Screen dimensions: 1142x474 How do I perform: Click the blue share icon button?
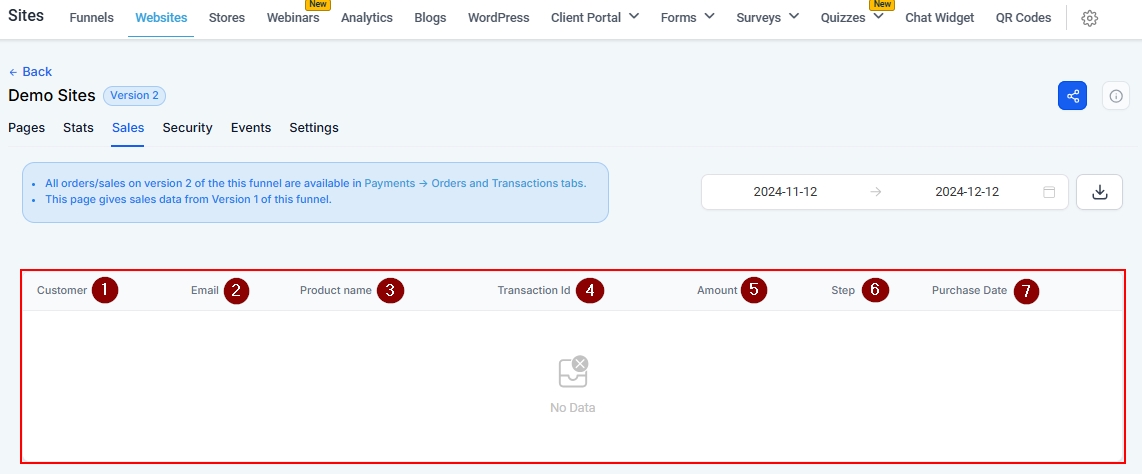[x=1072, y=96]
